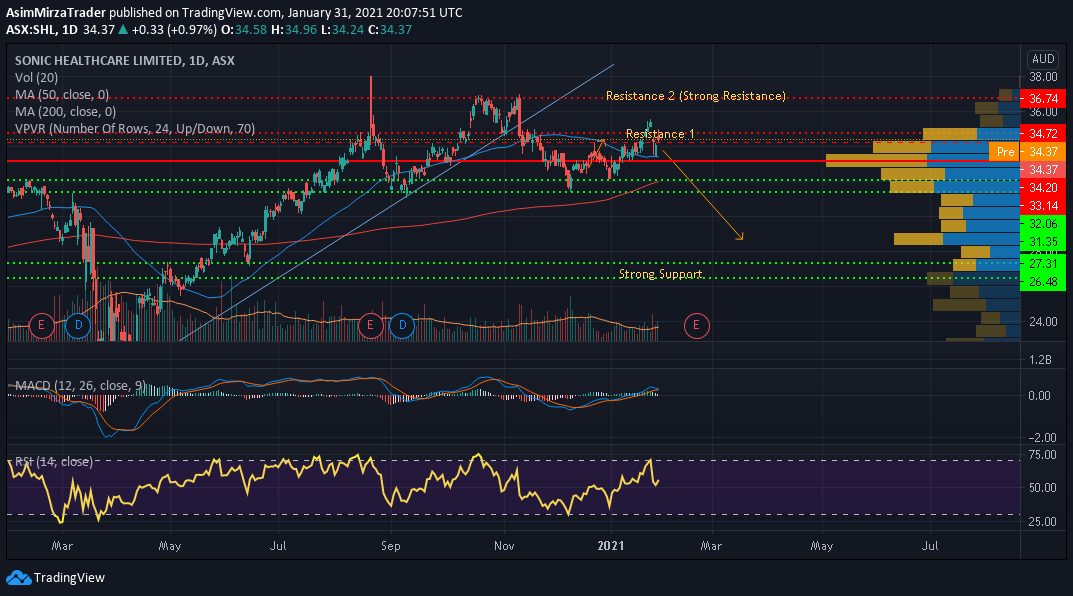Screen dimensions: 1073x596
Task: Click the MACD (12, 26, close, 9) legend
Action: [x=80, y=386]
